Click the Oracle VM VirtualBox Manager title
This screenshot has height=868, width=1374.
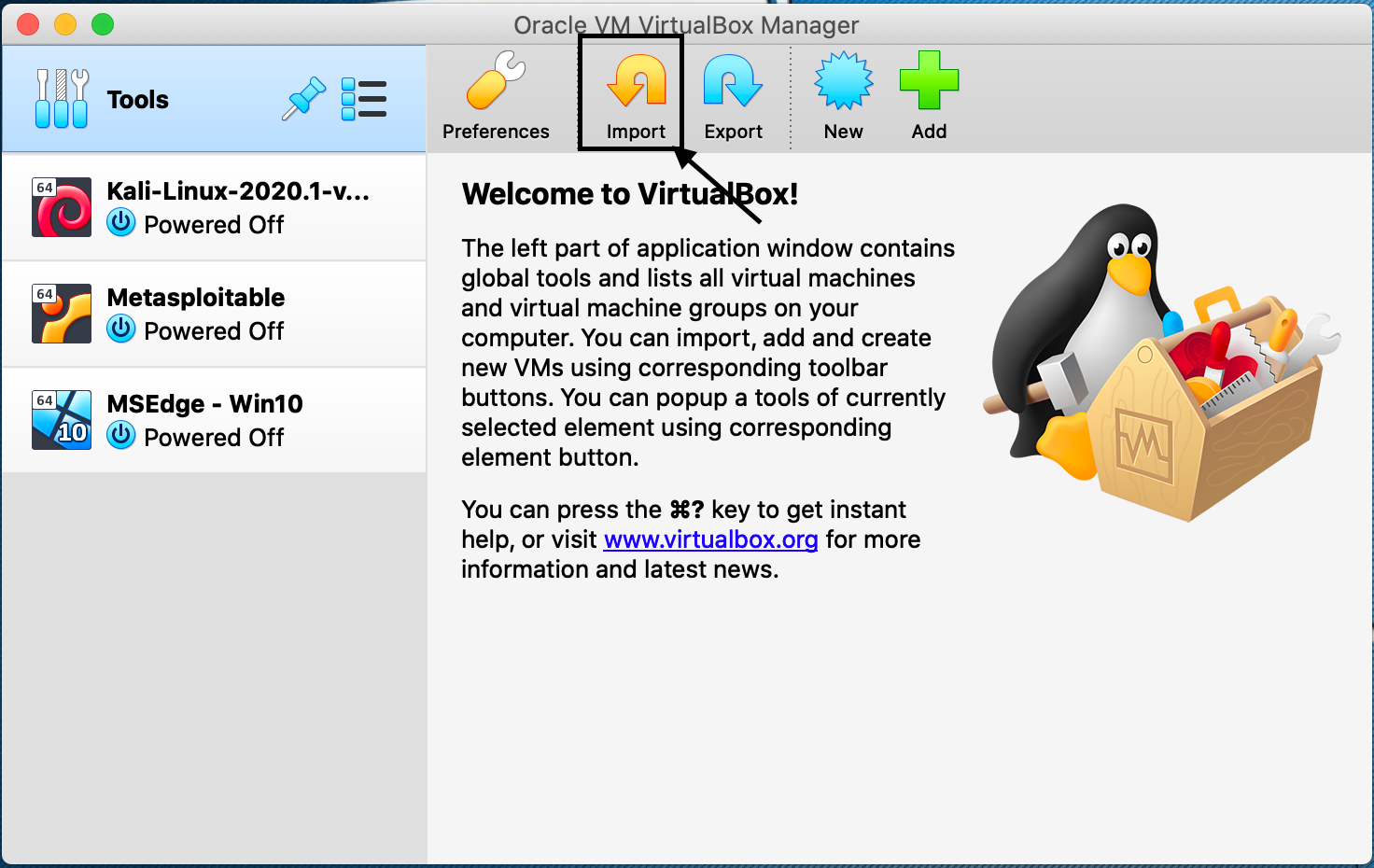tap(686, 25)
